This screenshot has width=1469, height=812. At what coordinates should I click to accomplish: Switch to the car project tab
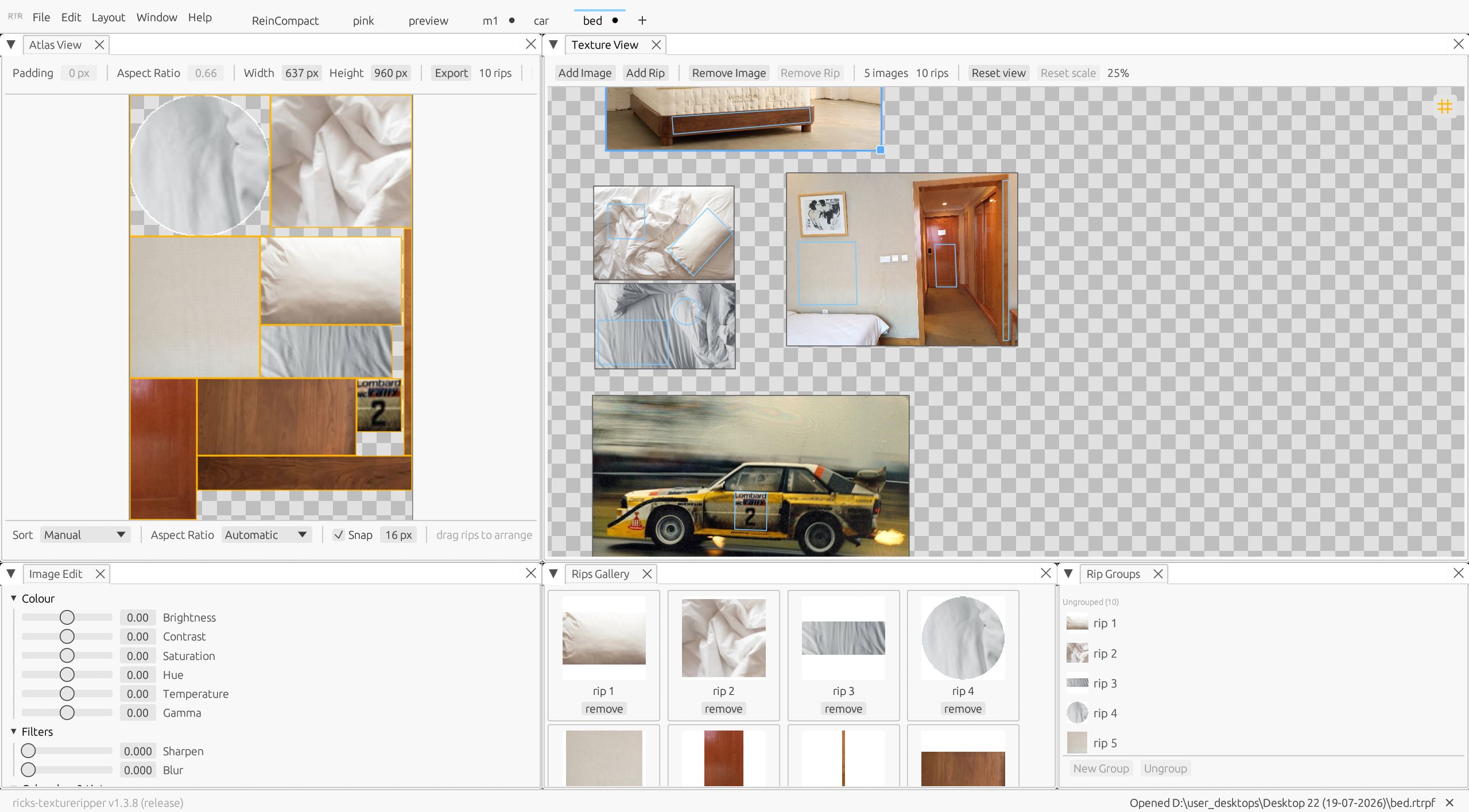[x=541, y=21]
